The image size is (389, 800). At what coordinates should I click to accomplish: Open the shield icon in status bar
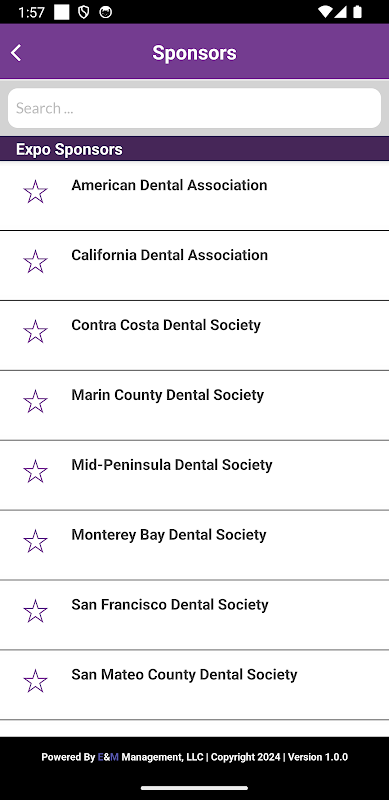coord(84,12)
